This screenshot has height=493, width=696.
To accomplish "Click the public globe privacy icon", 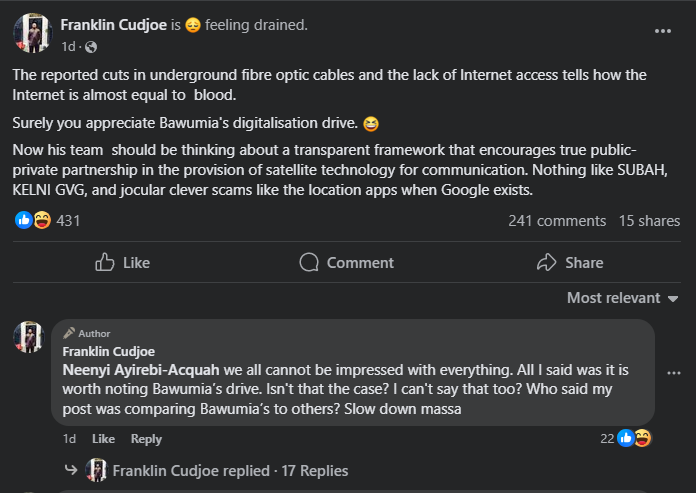I will click(x=91, y=47).
